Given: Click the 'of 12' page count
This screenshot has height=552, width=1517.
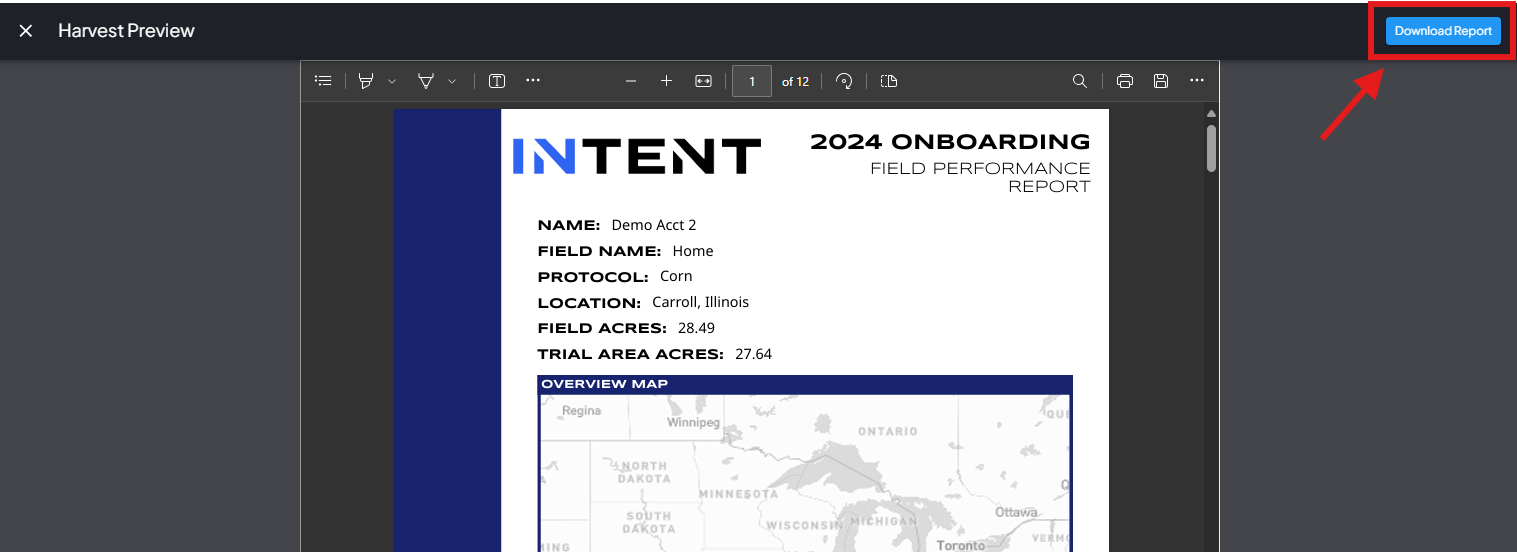Looking at the screenshot, I should point(795,81).
